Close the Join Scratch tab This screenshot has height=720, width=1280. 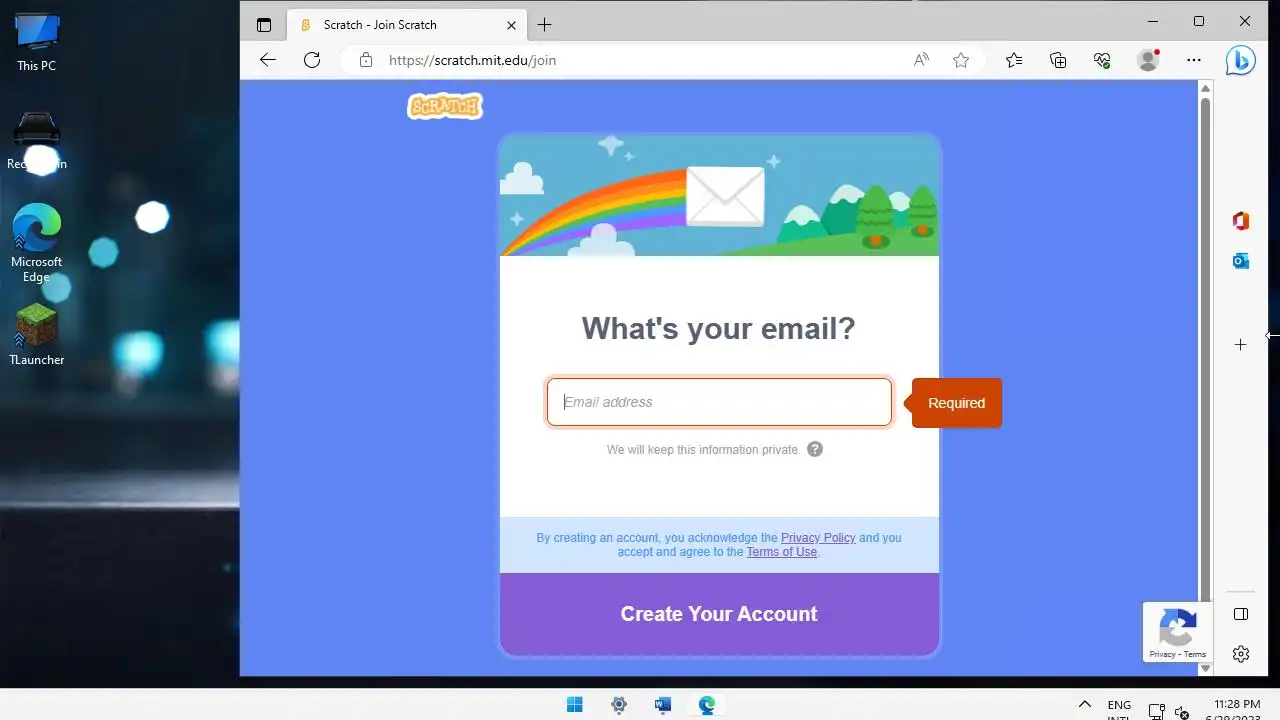coord(512,25)
